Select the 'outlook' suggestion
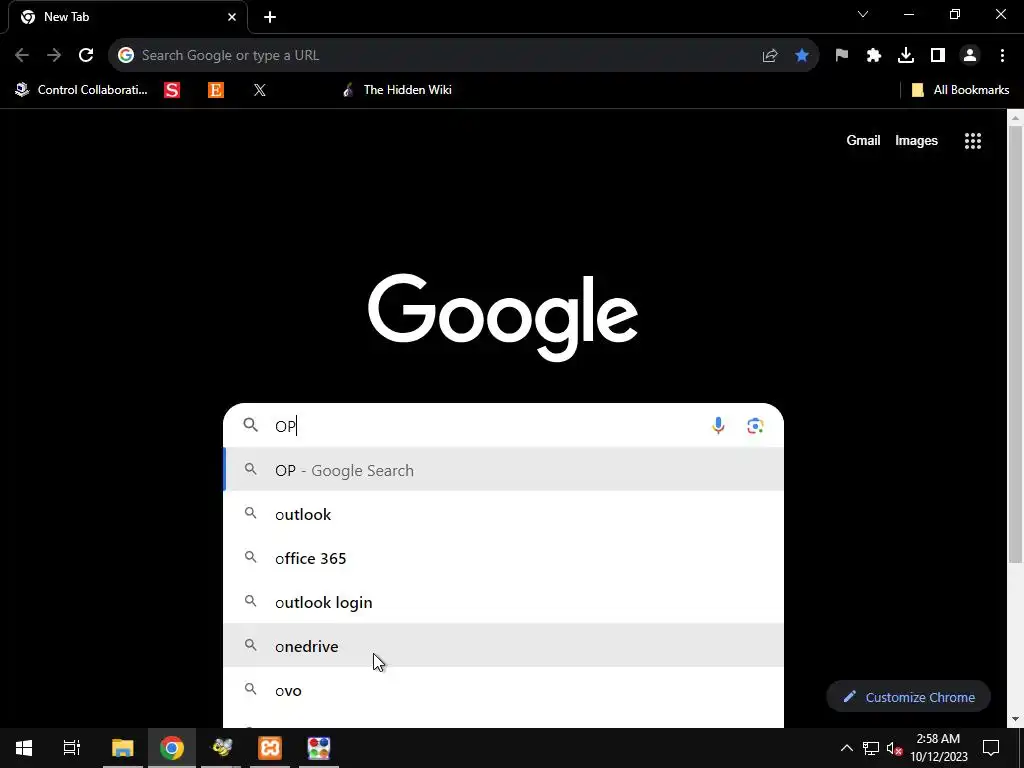1024x768 pixels. coord(504,514)
